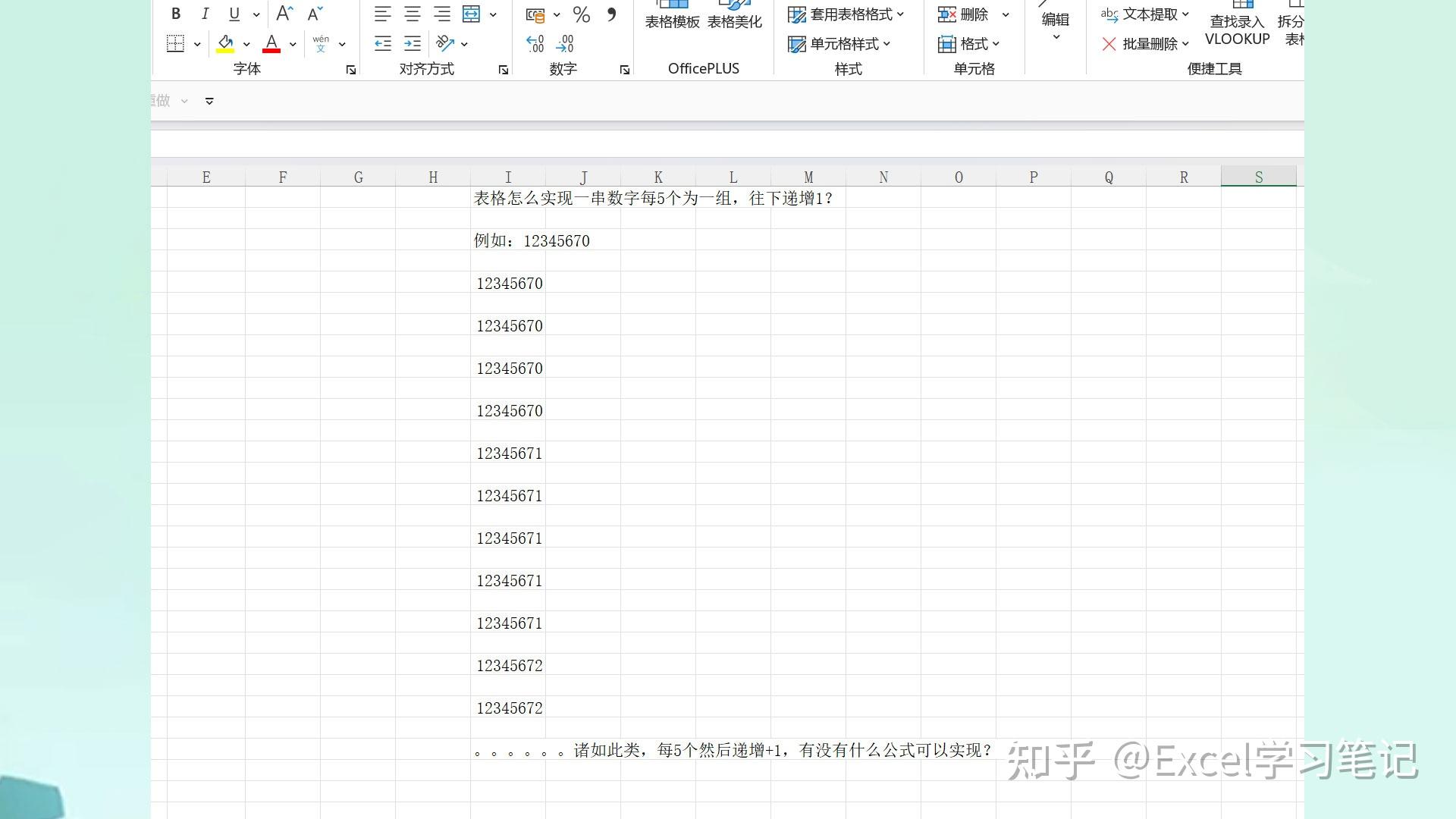Click the 查找录入 VLOOKUP tool

pos(1237,23)
